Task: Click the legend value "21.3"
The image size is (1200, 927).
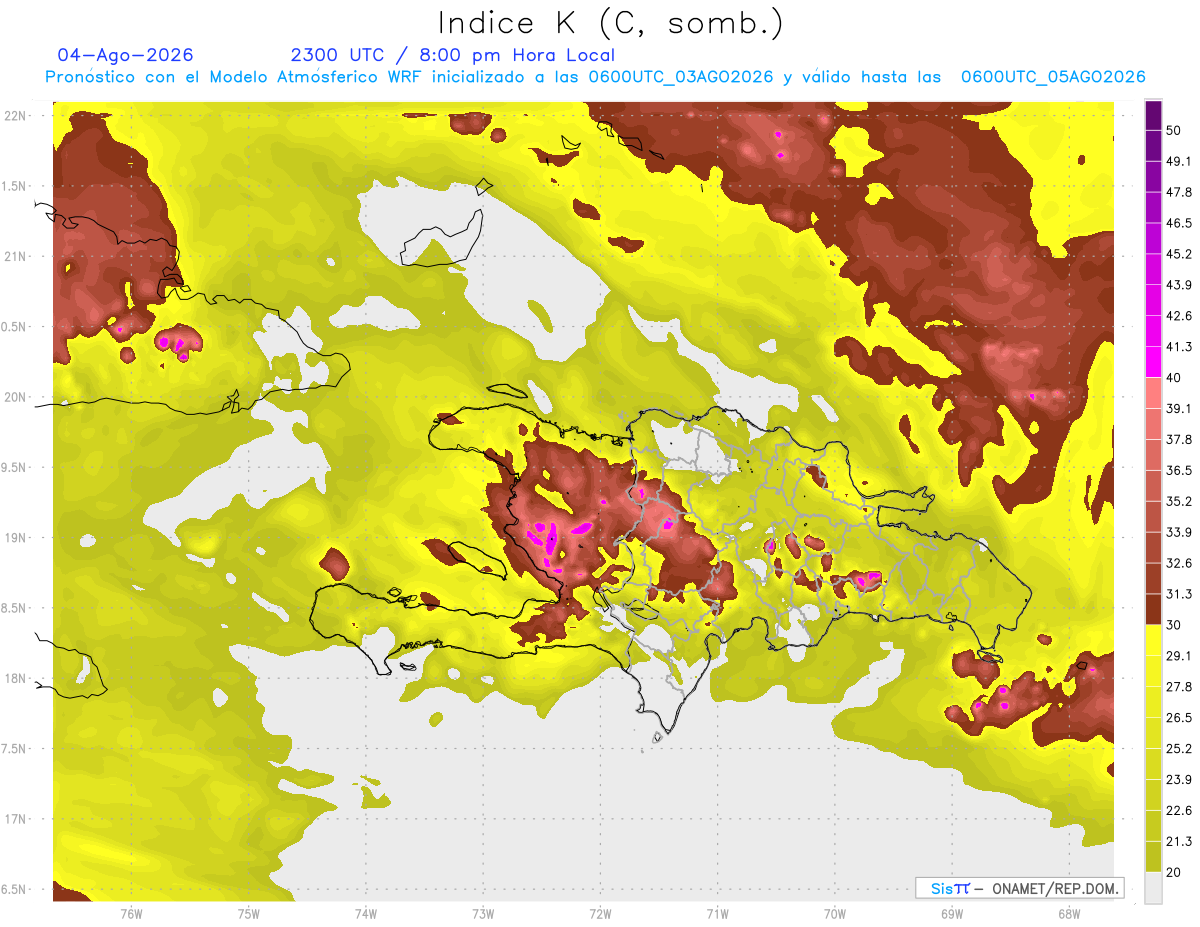Action: pyautogui.click(x=1179, y=841)
